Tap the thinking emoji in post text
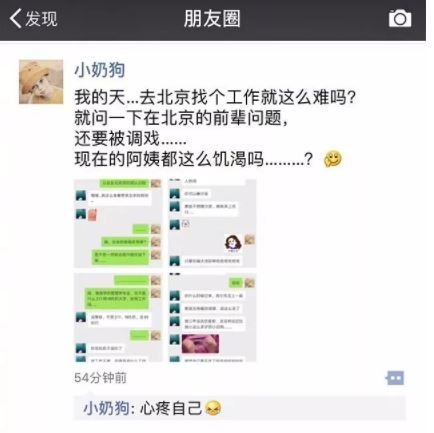Screen dimensions: 434x433 coord(333,159)
